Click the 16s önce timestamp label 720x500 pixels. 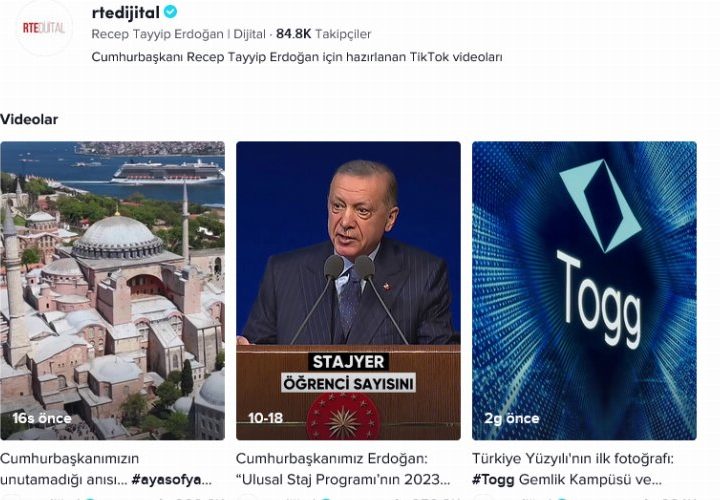(42, 418)
